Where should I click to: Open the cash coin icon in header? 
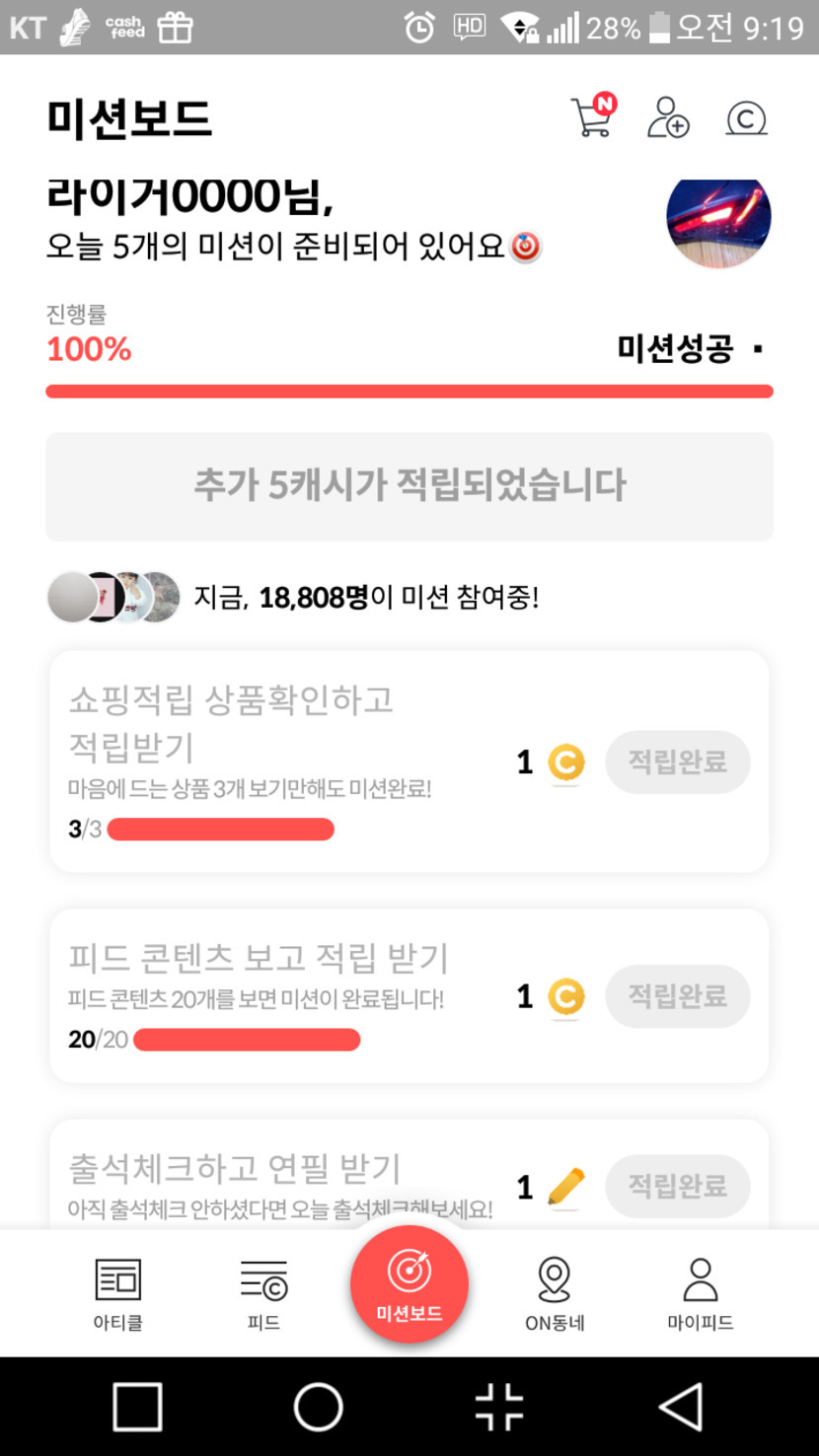pyautogui.click(x=746, y=119)
